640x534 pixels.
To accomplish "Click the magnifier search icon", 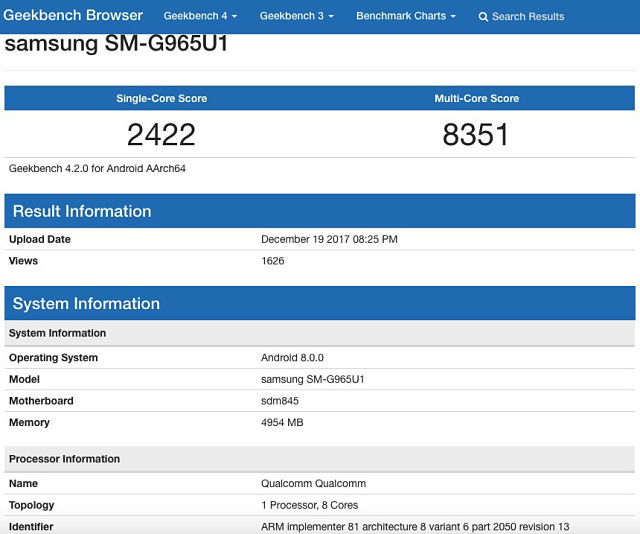I will click(x=483, y=17).
